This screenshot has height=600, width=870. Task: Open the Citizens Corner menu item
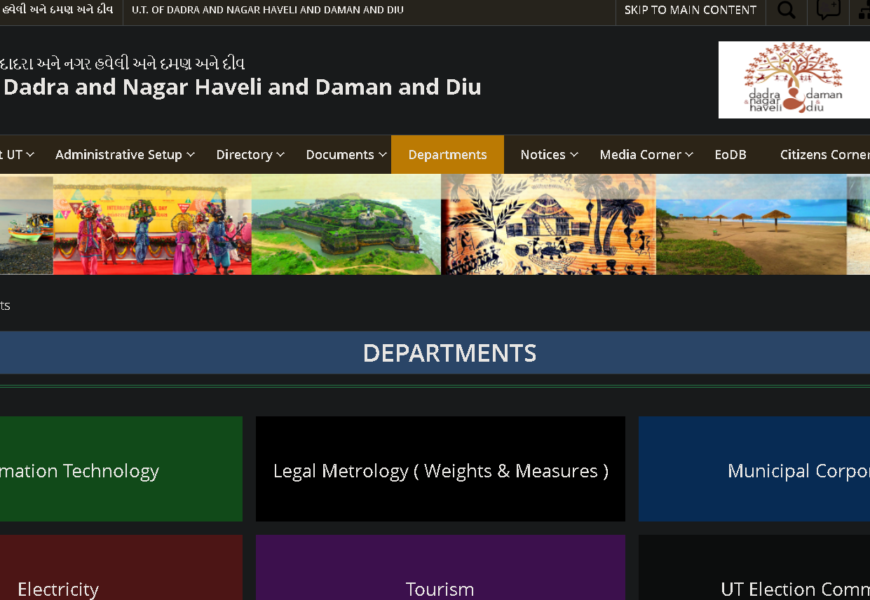pos(825,155)
